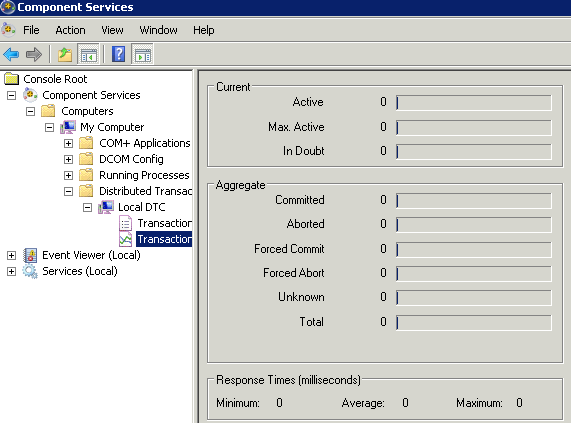Click the Committed transactions progress bar
Screen dimensions: 571x423
tap(474, 201)
